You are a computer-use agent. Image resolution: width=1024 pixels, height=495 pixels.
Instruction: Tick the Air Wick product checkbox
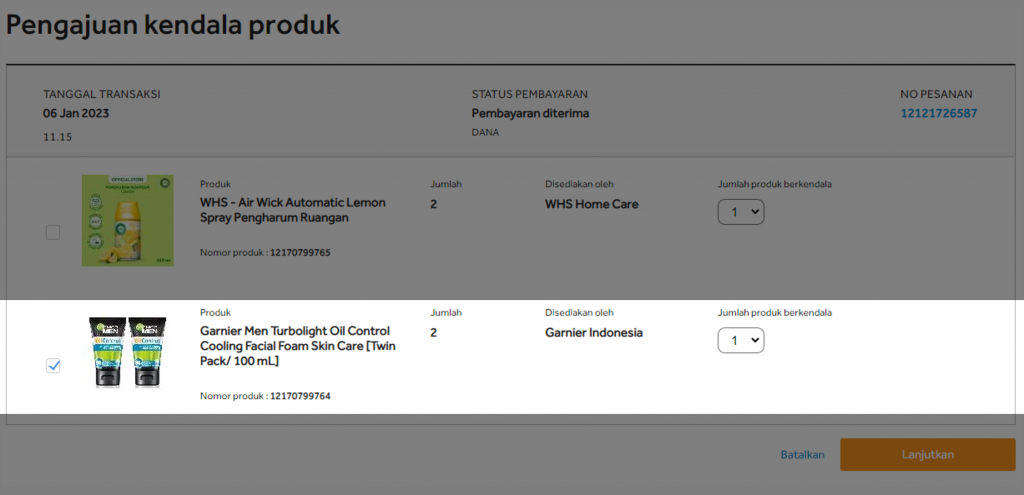pyautogui.click(x=53, y=232)
